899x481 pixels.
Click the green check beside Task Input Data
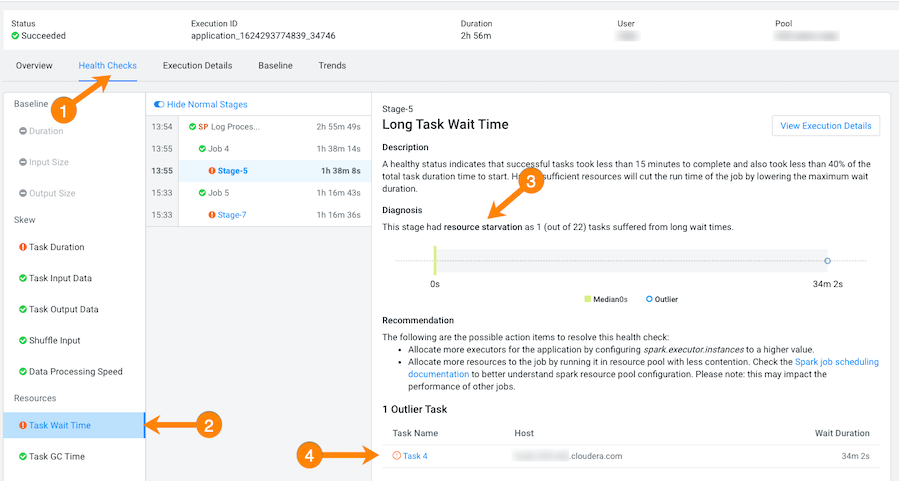coord(23,278)
